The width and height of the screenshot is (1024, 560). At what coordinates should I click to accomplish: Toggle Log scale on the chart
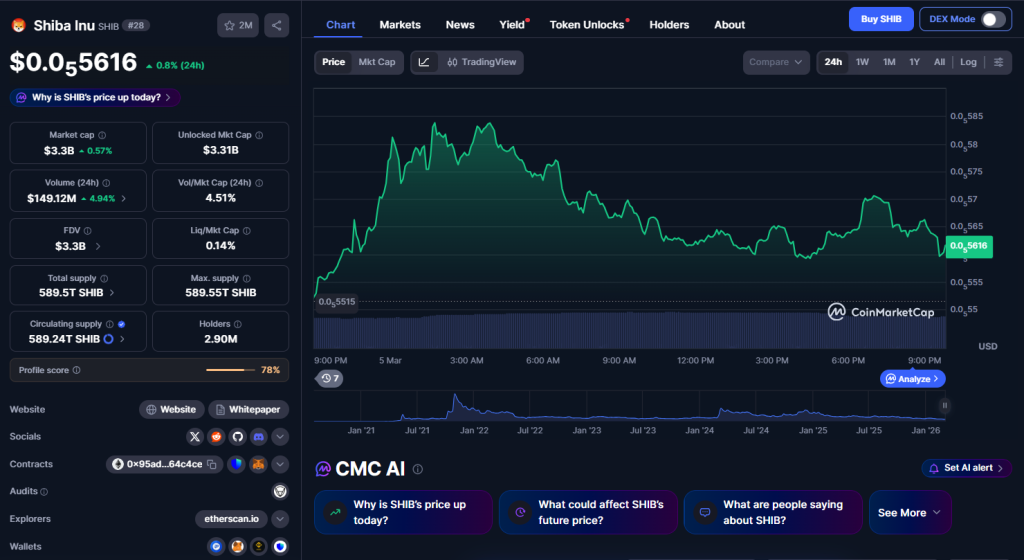coord(968,62)
